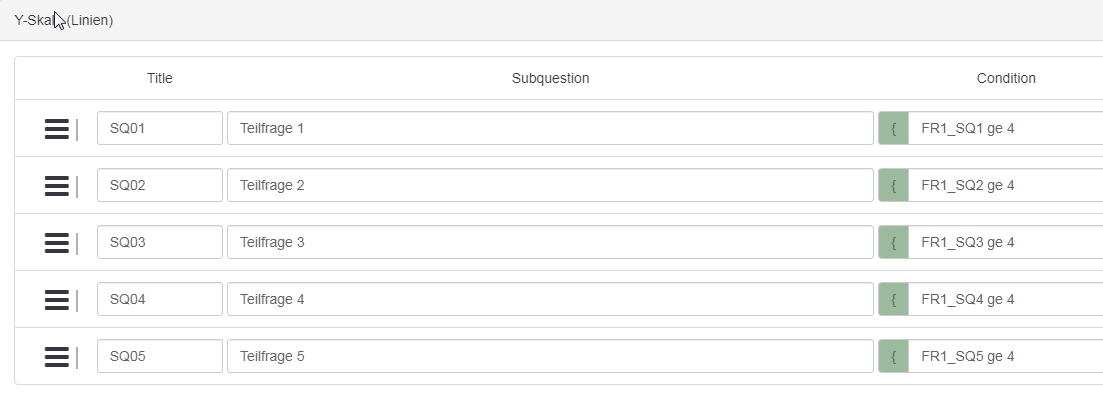This screenshot has height=398, width=1103.
Task: Click the drag handle icon for SQ04
Action: tap(57, 300)
